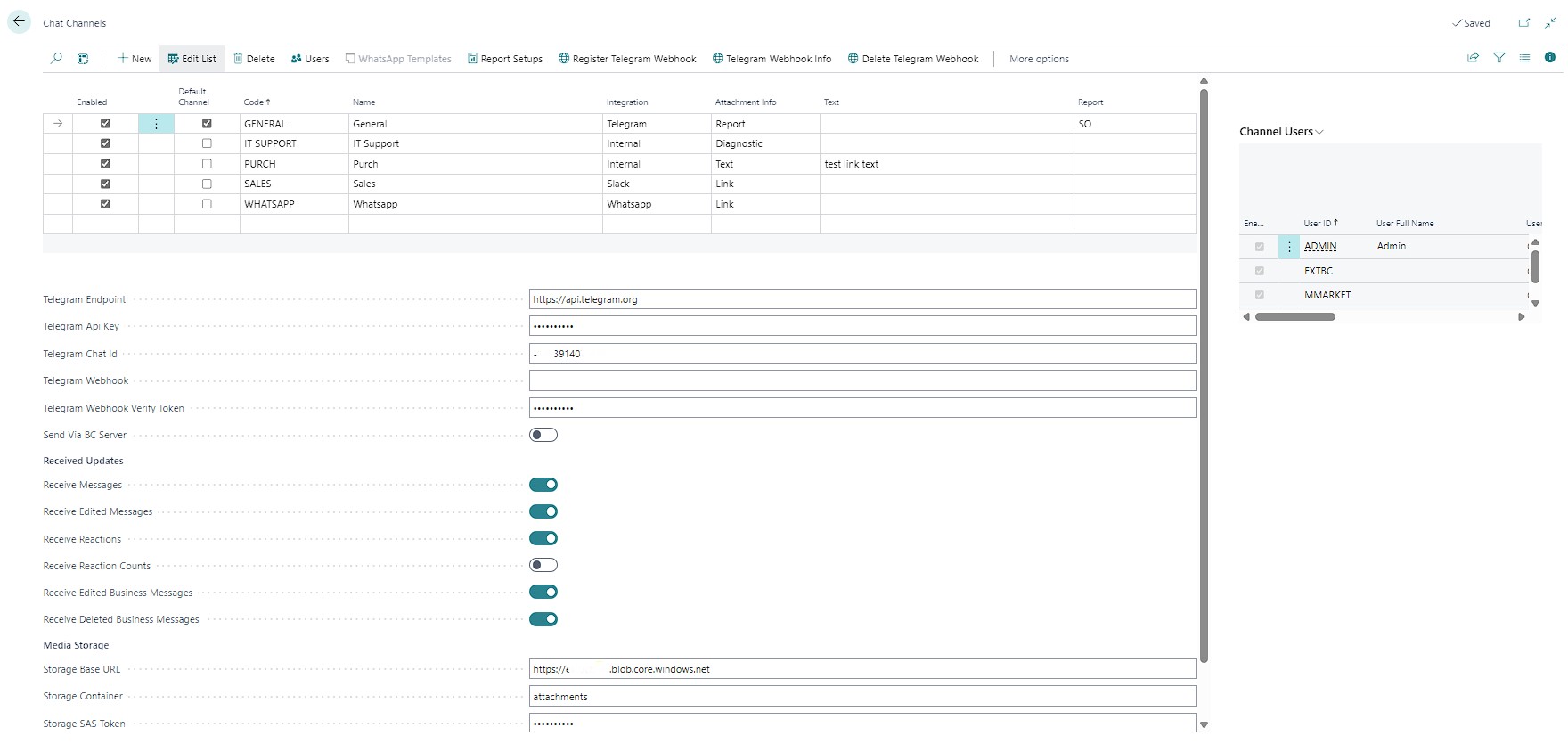Click the Storage SAS Token field
Screen dimensions: 1568x744
tap(862, 723)
